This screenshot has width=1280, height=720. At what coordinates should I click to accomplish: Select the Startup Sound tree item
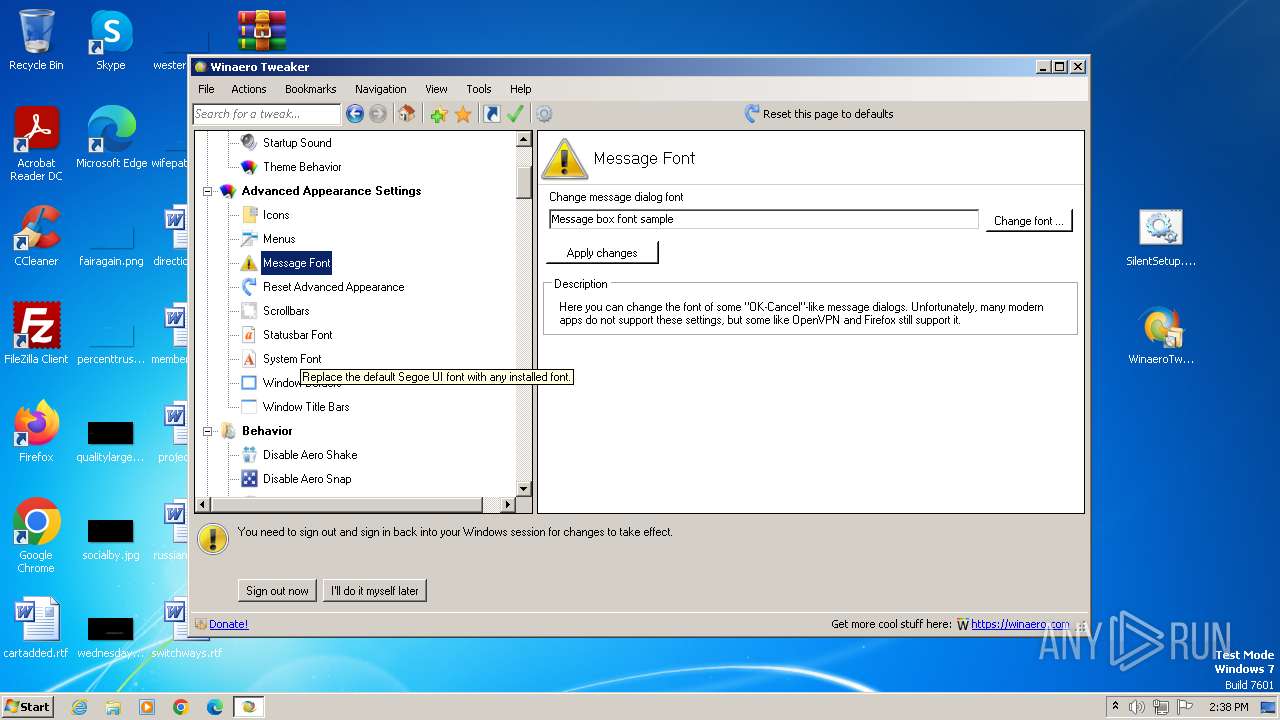click(297, 143)
